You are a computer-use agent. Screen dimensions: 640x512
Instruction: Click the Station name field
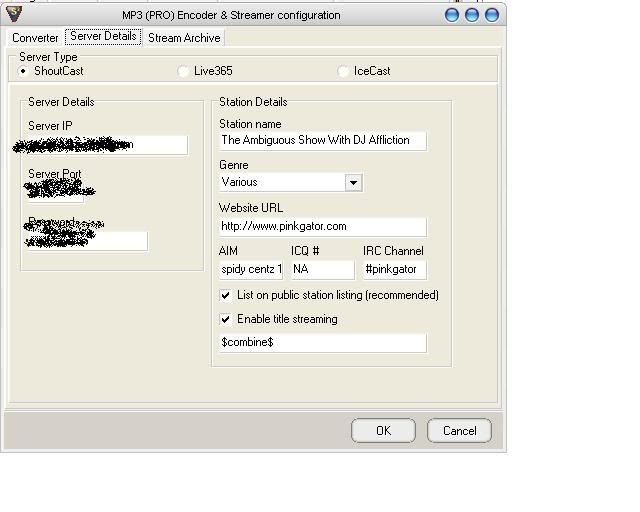[322, 140]
